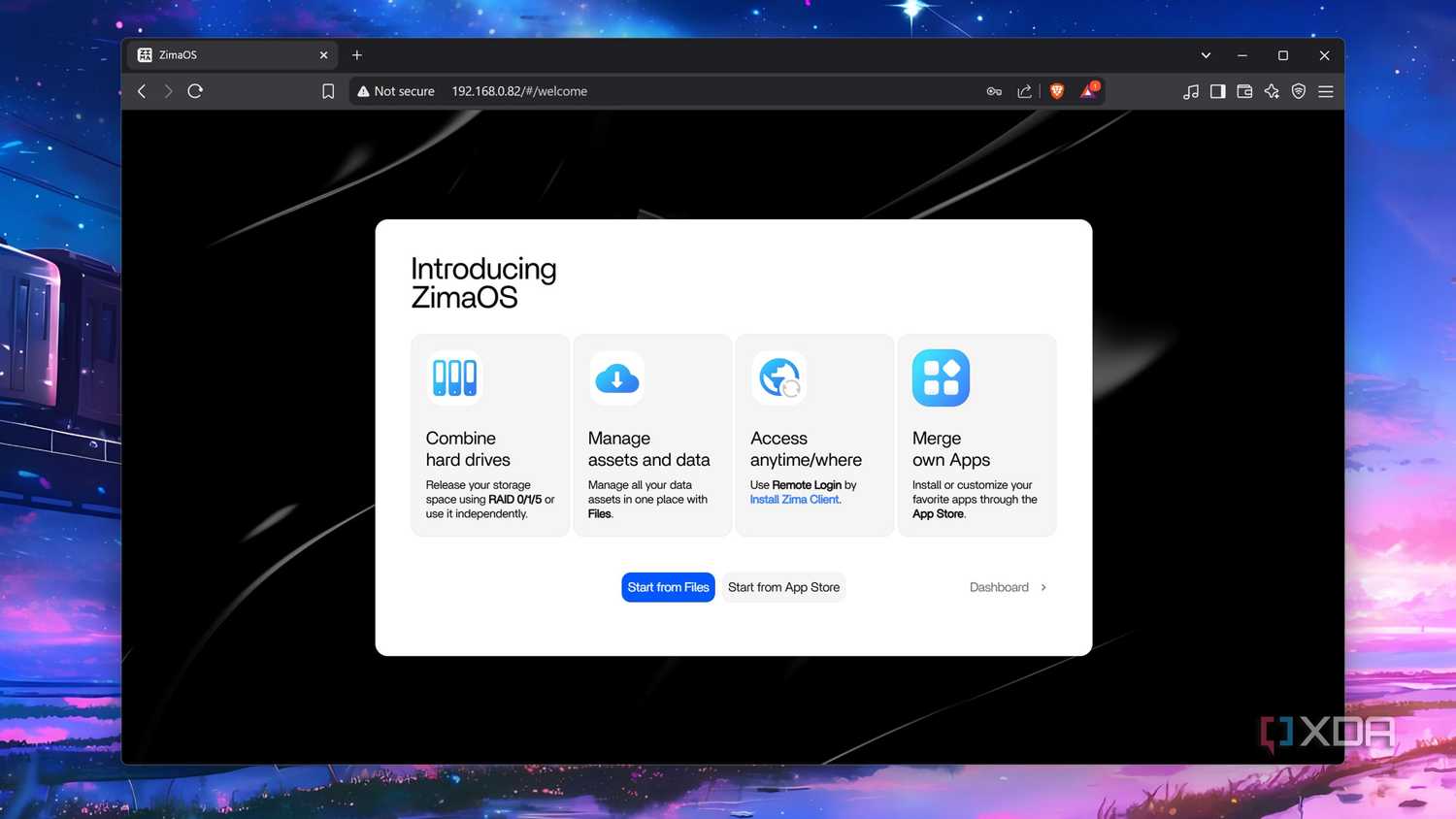
Task: Click the Merge own Apps grid icon
Action: pos(941,377)
